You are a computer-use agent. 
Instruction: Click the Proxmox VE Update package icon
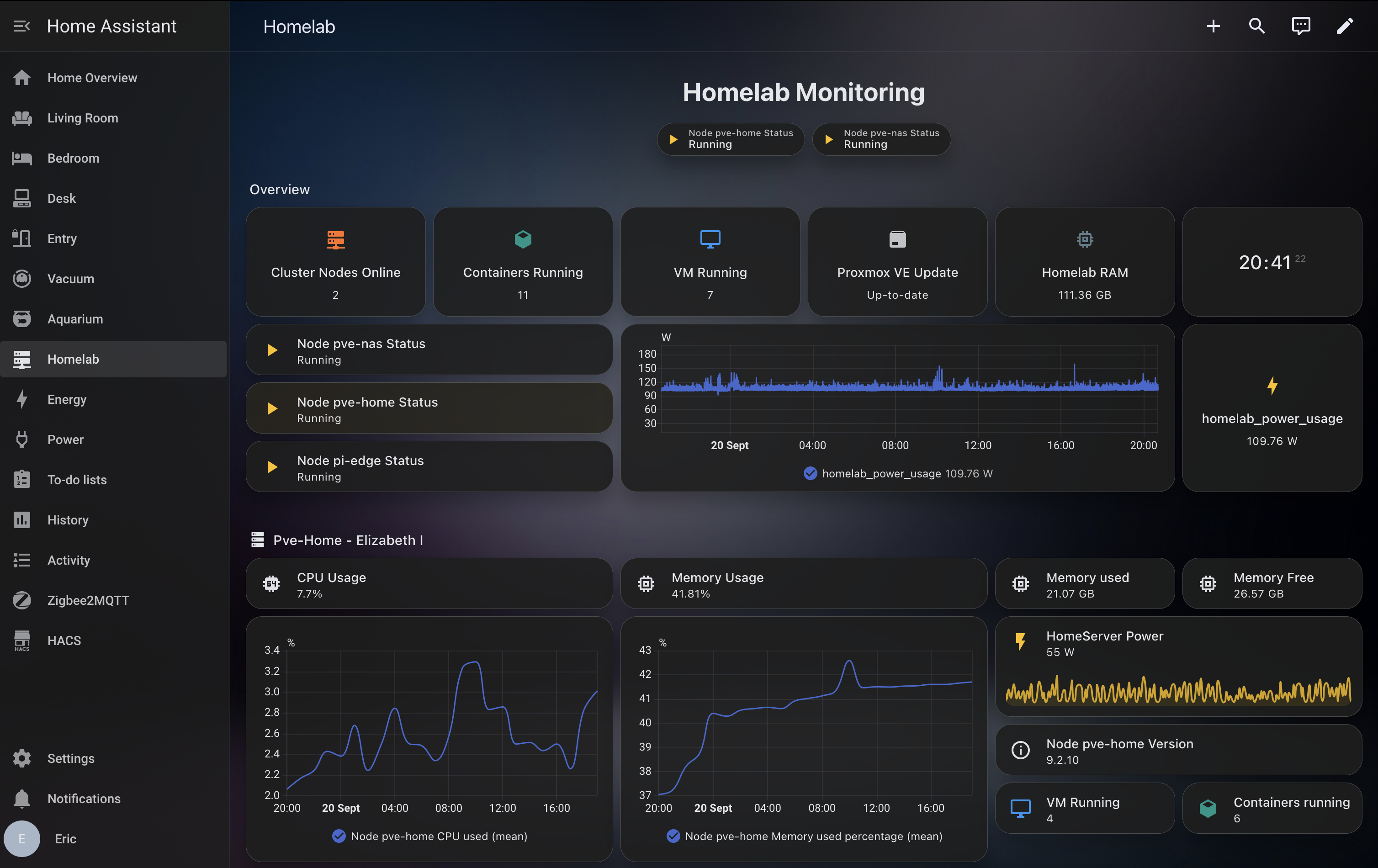point(897,239)
